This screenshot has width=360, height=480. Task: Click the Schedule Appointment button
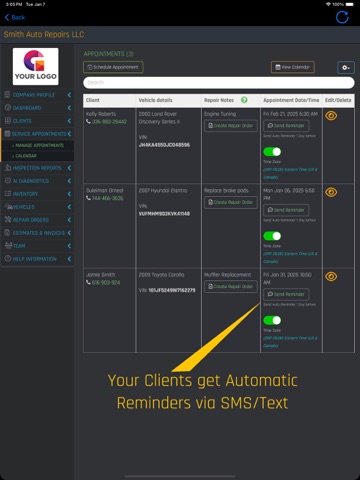(113, 67)
